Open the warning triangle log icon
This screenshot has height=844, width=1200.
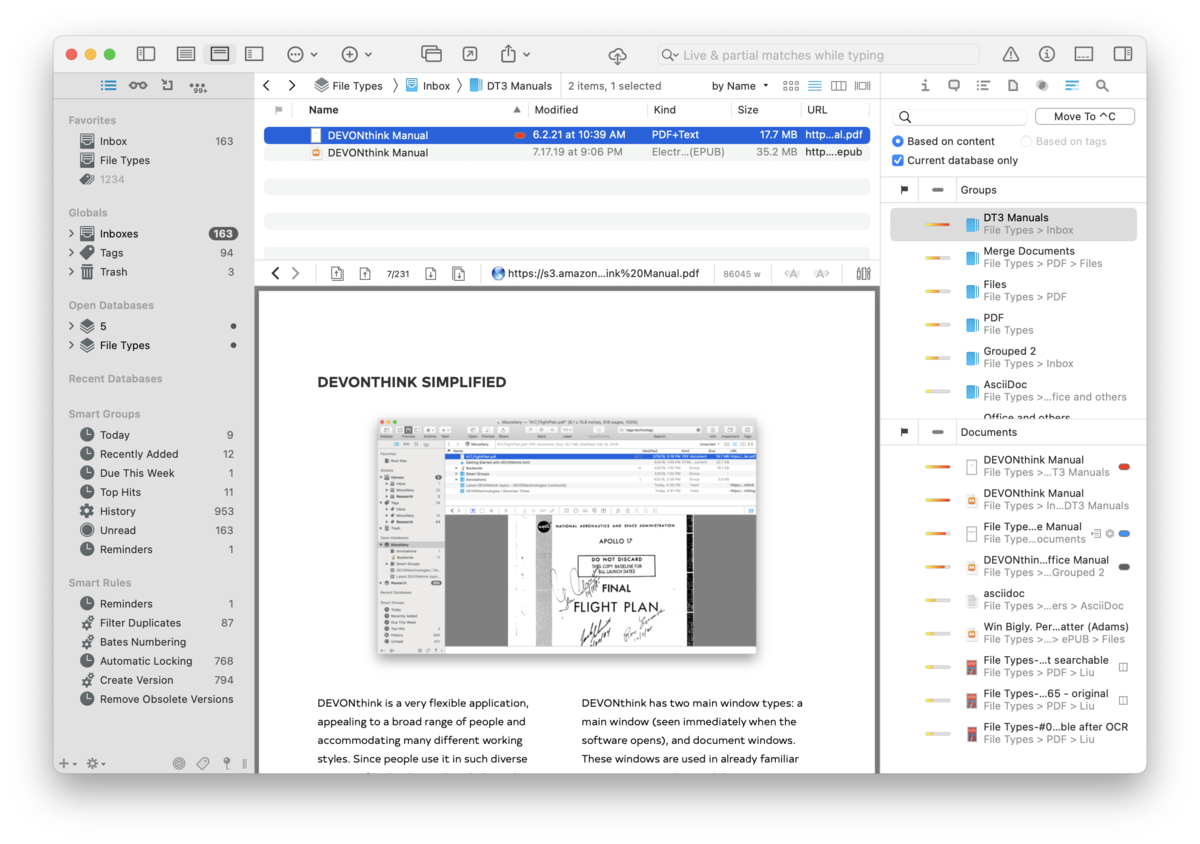1011,54
